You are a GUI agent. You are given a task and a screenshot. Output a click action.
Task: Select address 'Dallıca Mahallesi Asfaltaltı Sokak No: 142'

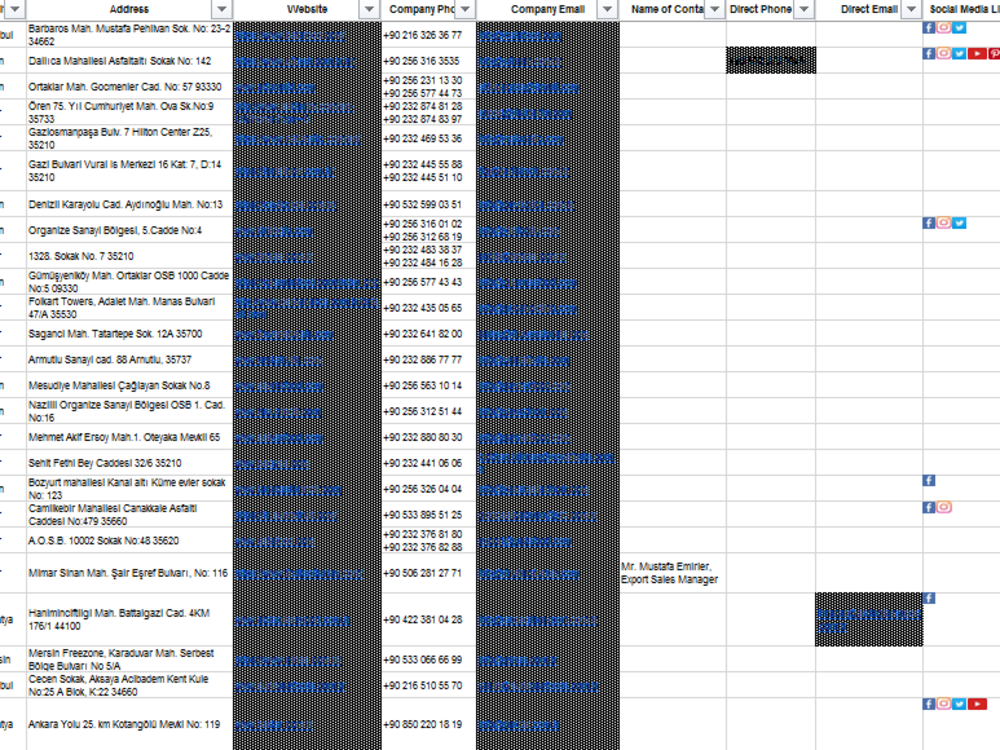(119, 61)
